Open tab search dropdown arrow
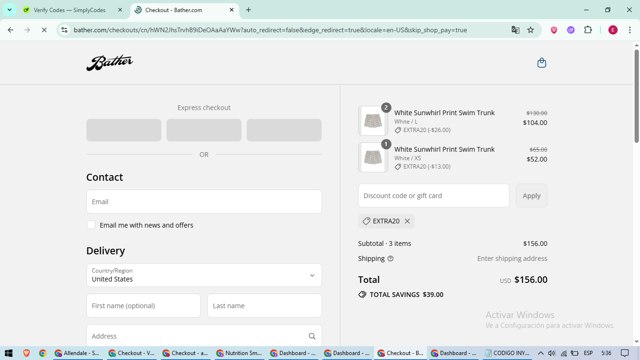 click(9, 10)
